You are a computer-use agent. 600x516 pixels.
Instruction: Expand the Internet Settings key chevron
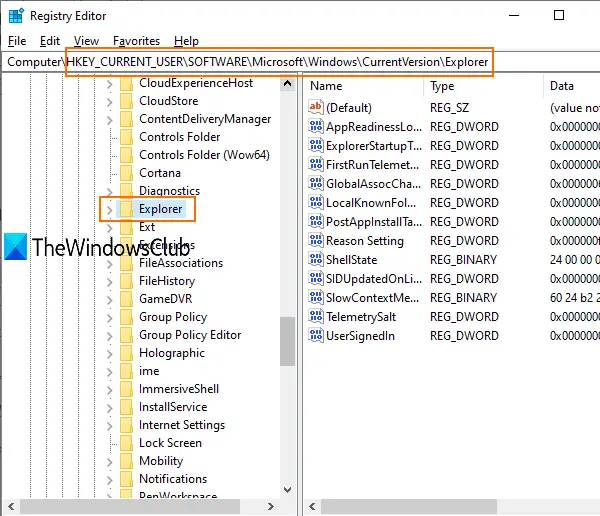pyautogui.click(x=110, y=426)
